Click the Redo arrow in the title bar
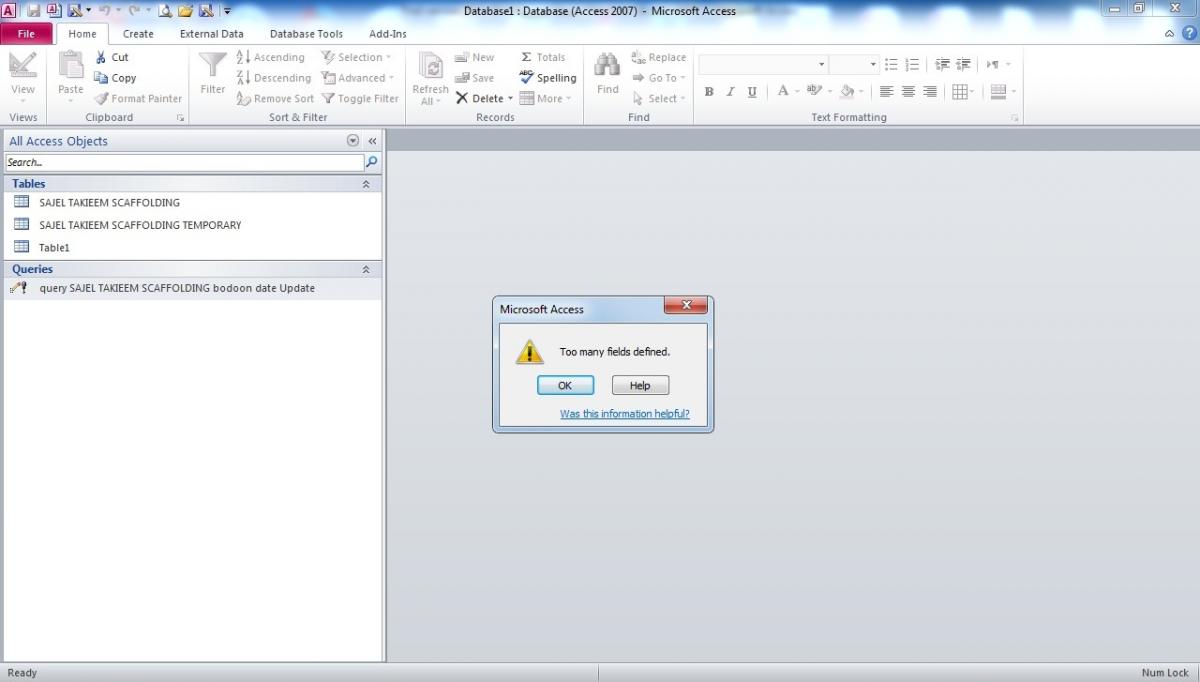Viewport: 1200px width, 682px height. 134,11
